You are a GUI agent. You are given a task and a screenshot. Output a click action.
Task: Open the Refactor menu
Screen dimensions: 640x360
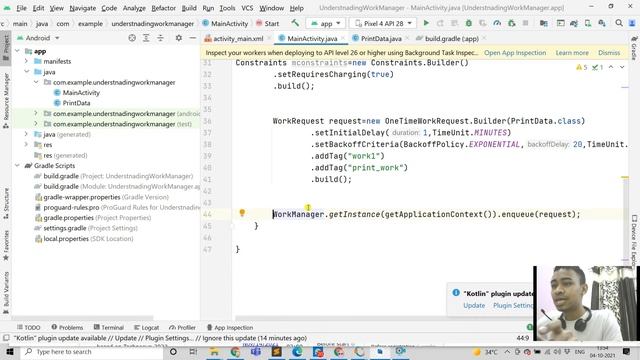[x=163, y=8]
